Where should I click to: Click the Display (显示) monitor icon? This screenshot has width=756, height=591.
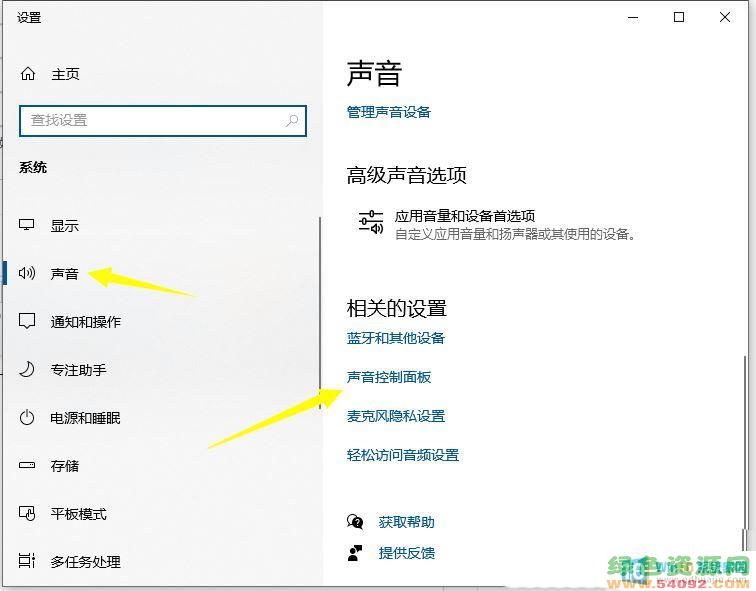coord(27,225)
